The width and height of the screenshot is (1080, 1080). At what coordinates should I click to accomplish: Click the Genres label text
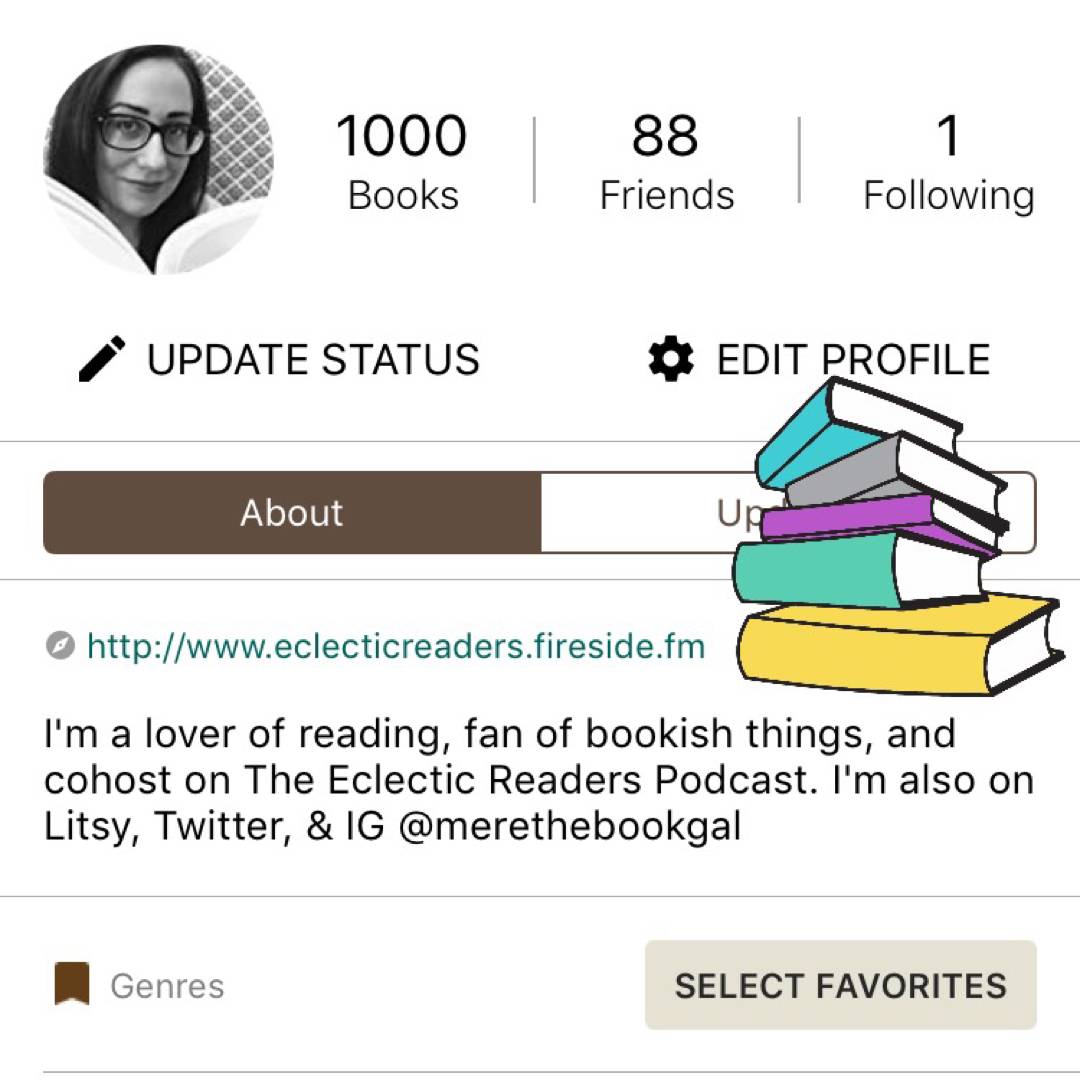coord(167,986)
